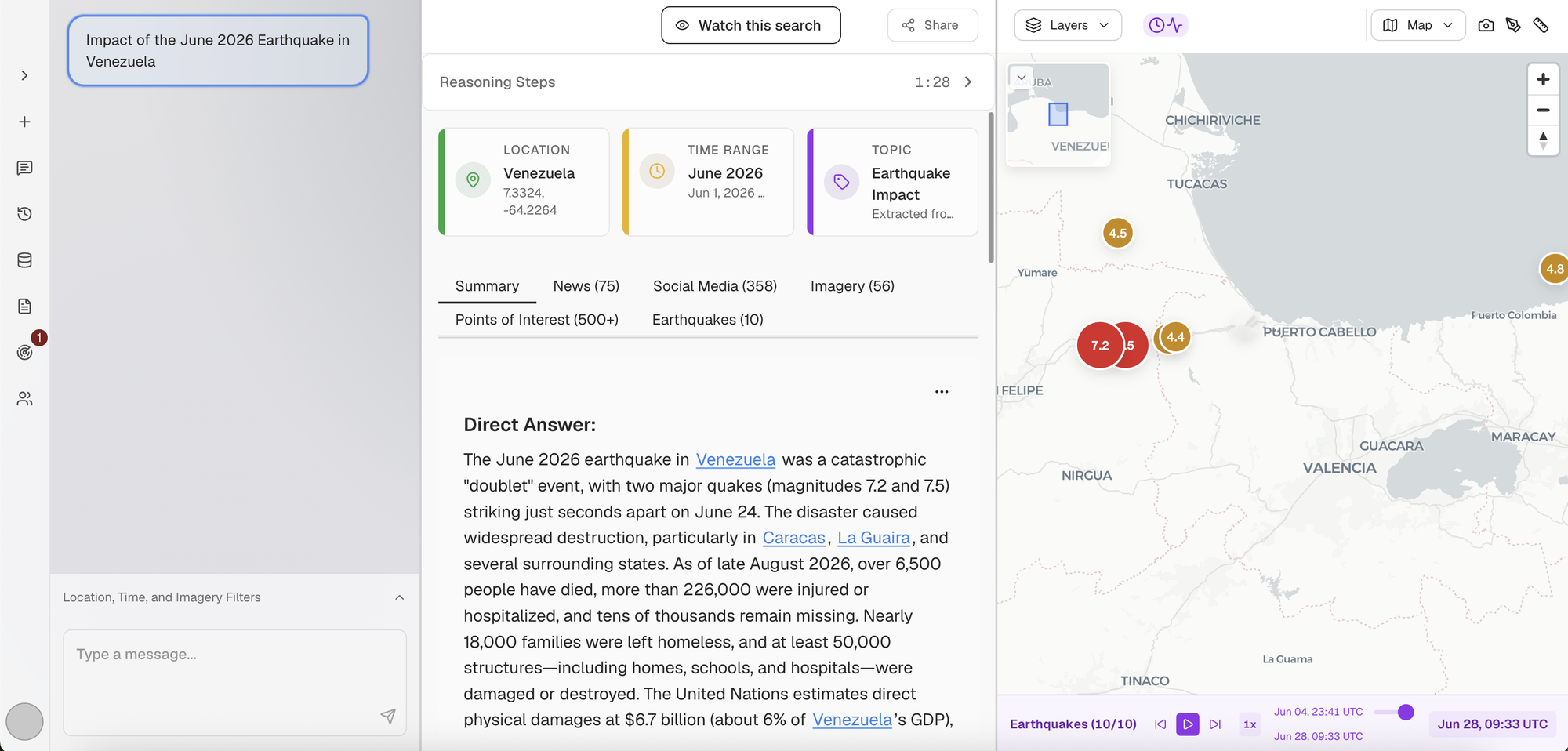Image resolution: width=1568 pixels, height=751 pixels.
Task: Open the Time Range June 2026 card
Action: pos(708,182)
